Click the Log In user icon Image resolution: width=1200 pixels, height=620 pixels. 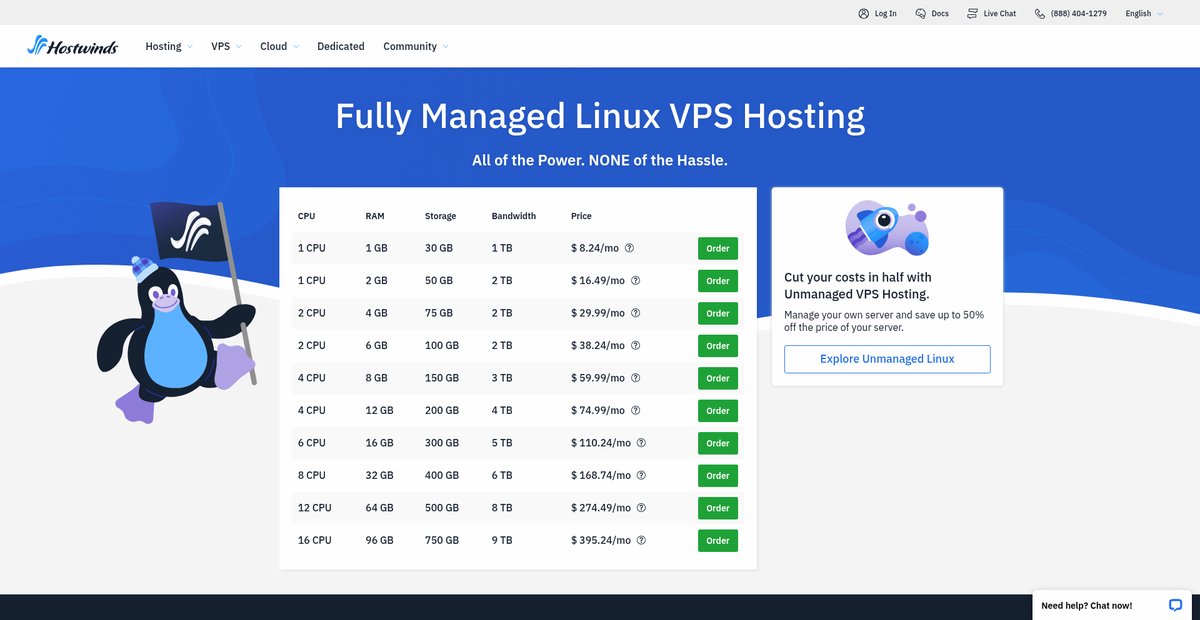[863, 14]
